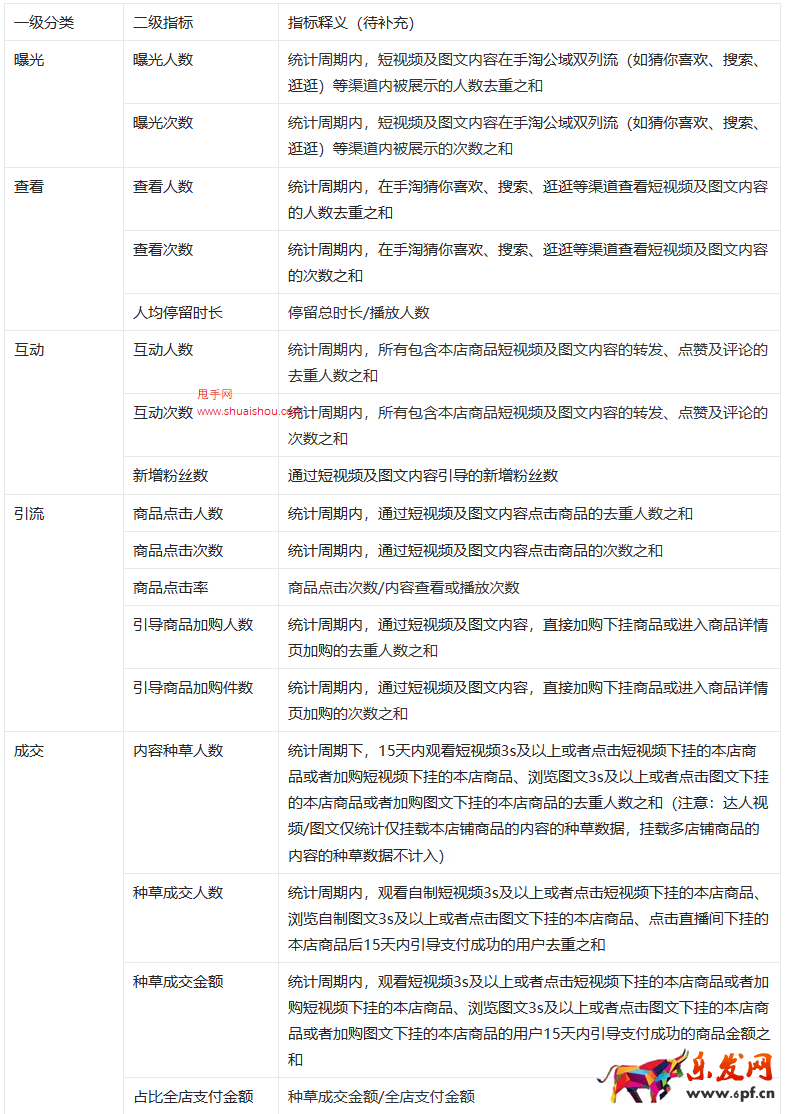Click the 一级分类 header cell
The image size is (785, 1114).
pos(64,22)
